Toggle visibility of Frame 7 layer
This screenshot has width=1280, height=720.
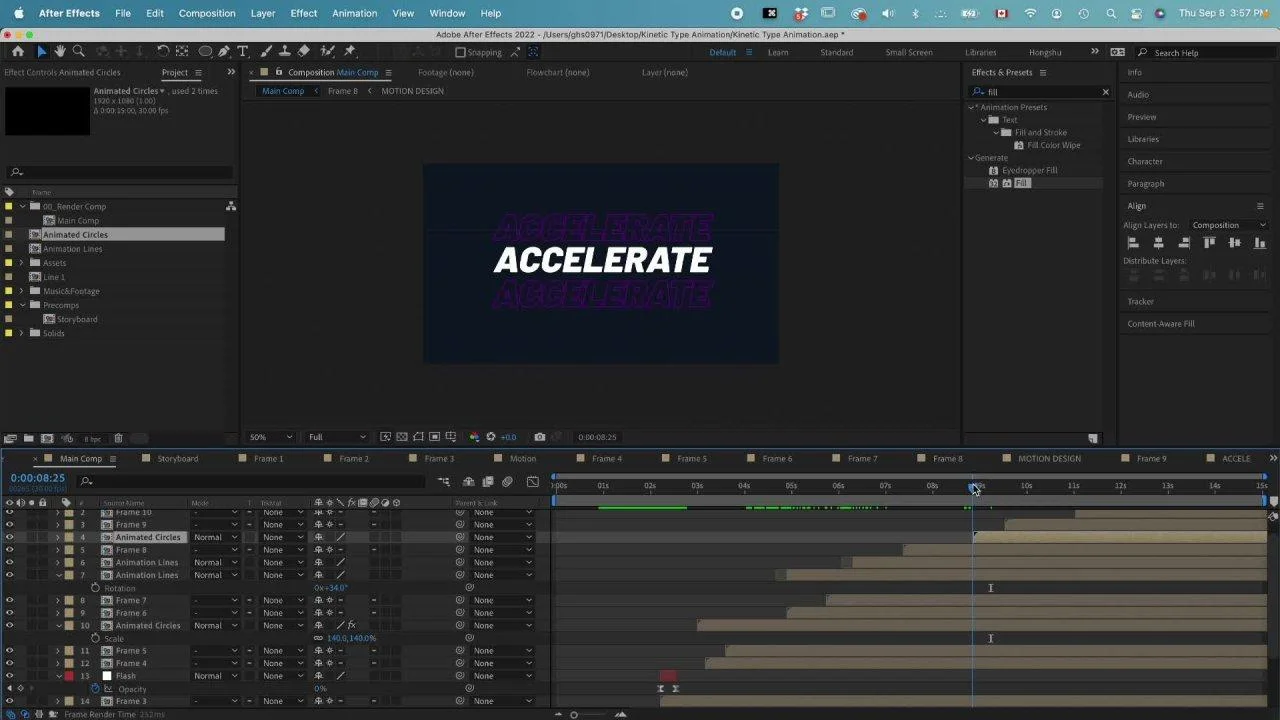10,600
